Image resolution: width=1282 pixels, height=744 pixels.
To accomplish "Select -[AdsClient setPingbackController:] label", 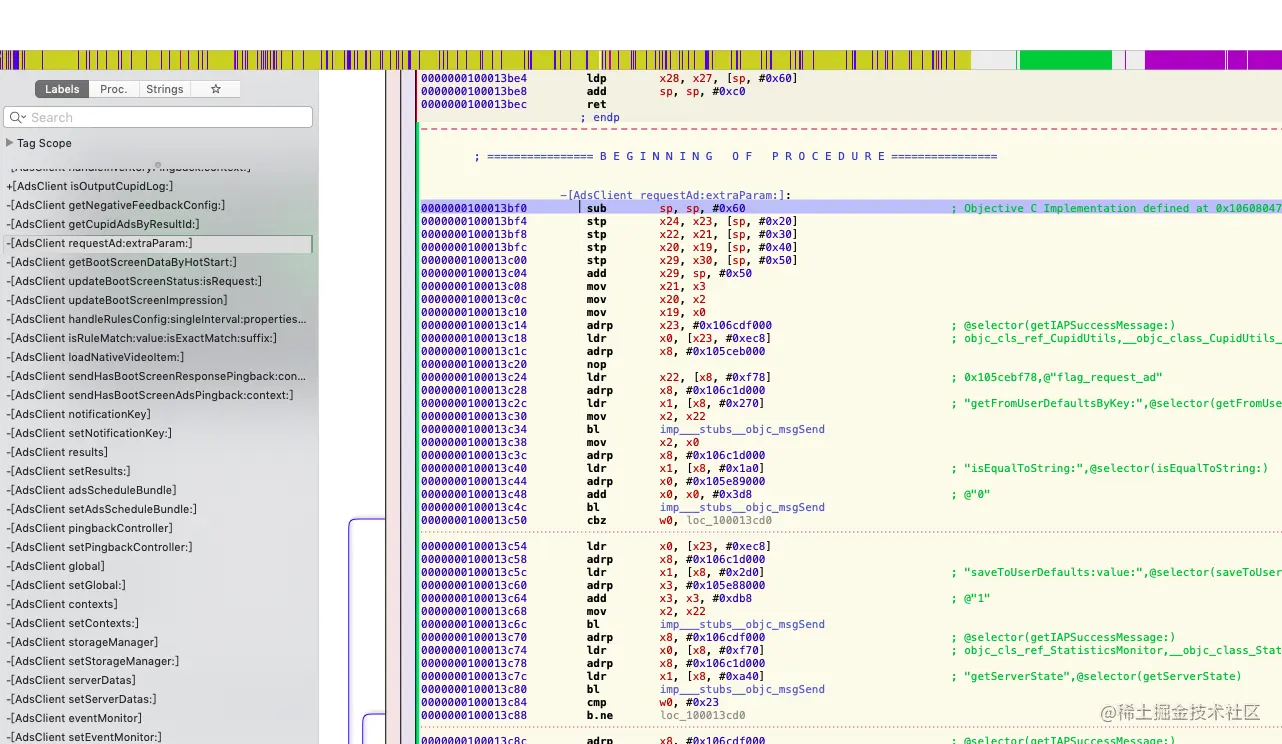I will [x=99, y=547].
